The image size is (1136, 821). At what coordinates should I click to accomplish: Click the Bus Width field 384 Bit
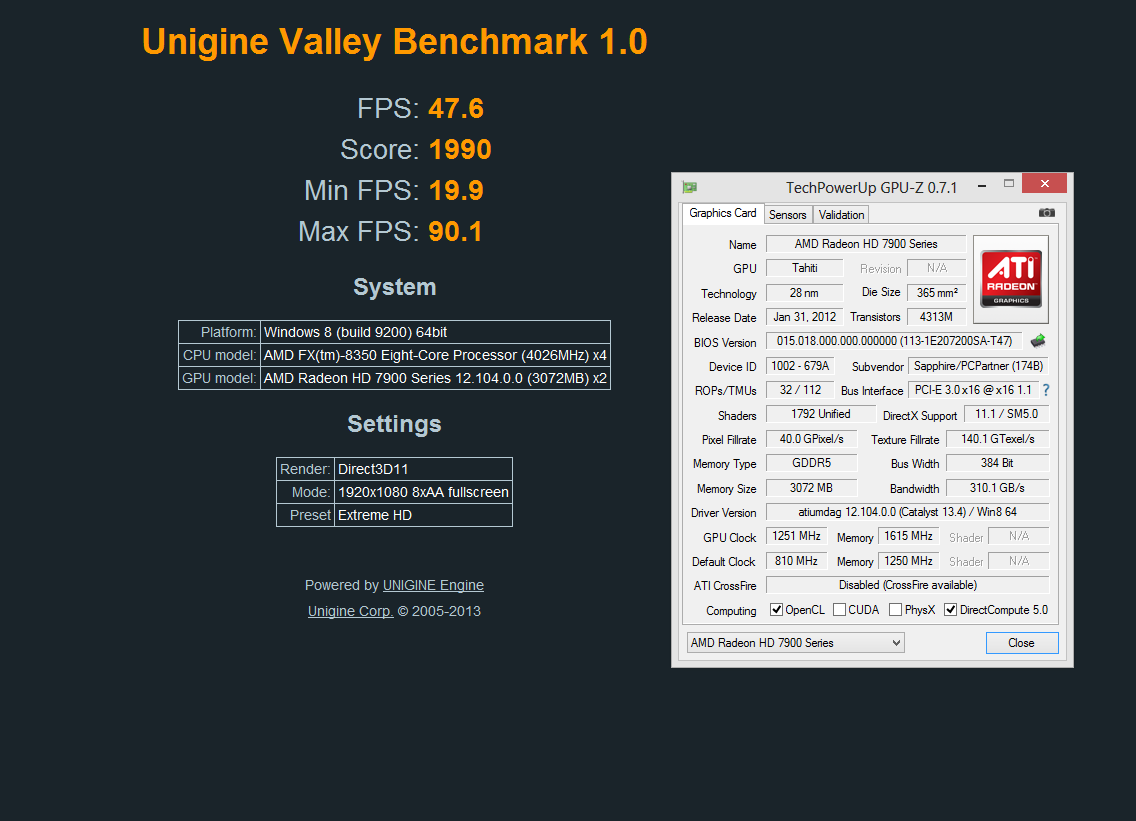coord(998,463)
